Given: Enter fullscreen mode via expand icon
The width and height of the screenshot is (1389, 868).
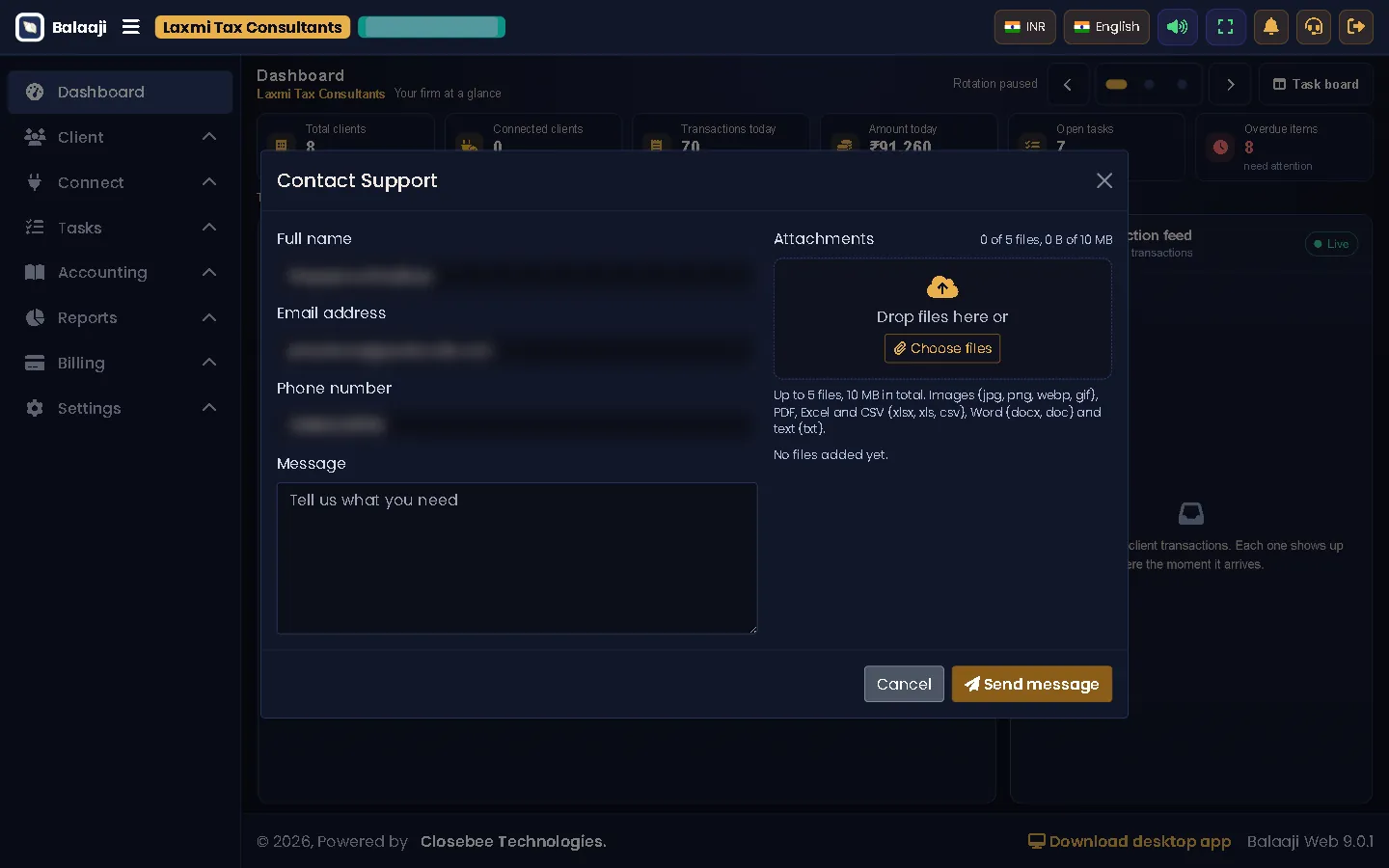Looking at the screenshot, I should (1225, 27).
